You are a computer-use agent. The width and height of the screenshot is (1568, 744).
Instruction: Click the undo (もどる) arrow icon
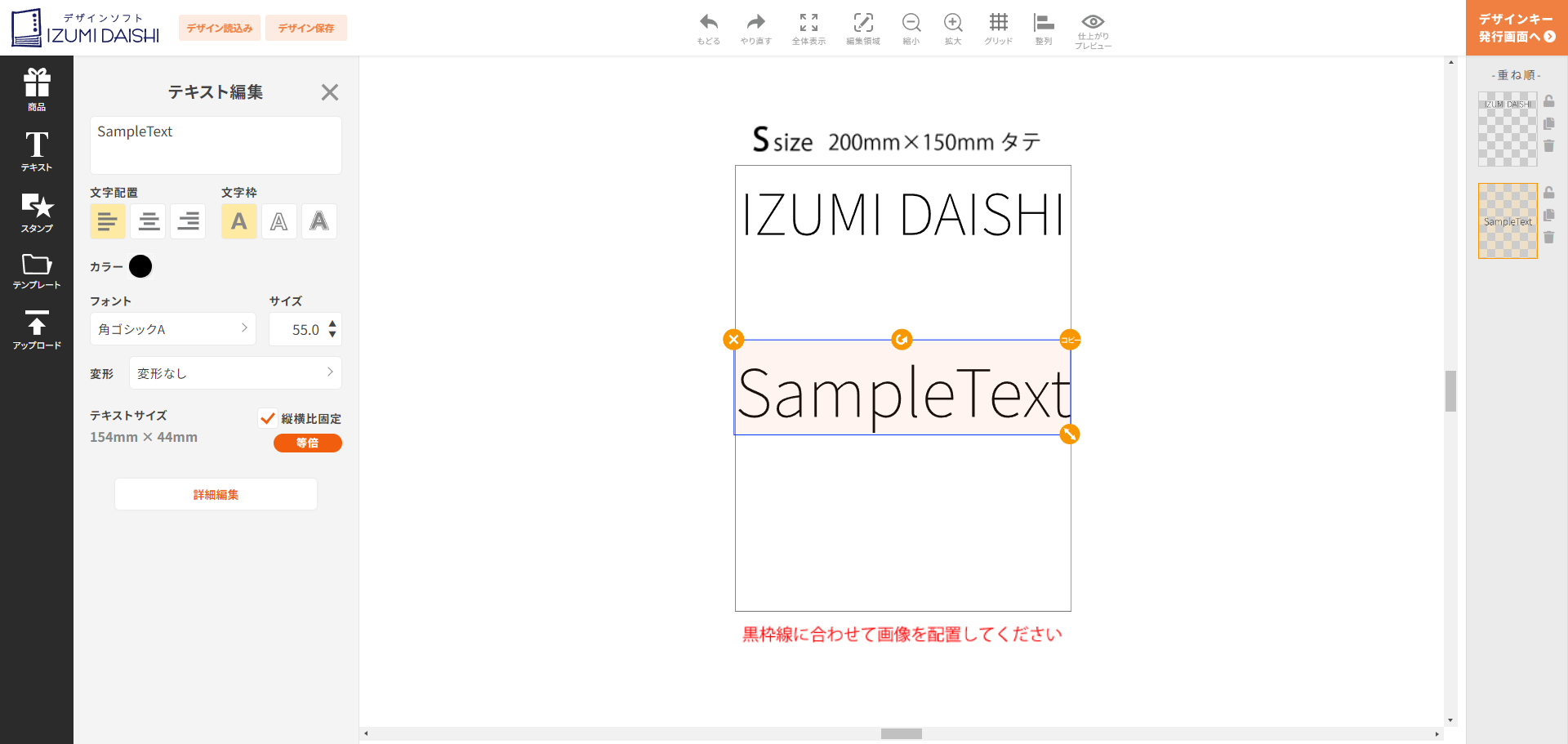pyautogui.click(x=708, y=23)
